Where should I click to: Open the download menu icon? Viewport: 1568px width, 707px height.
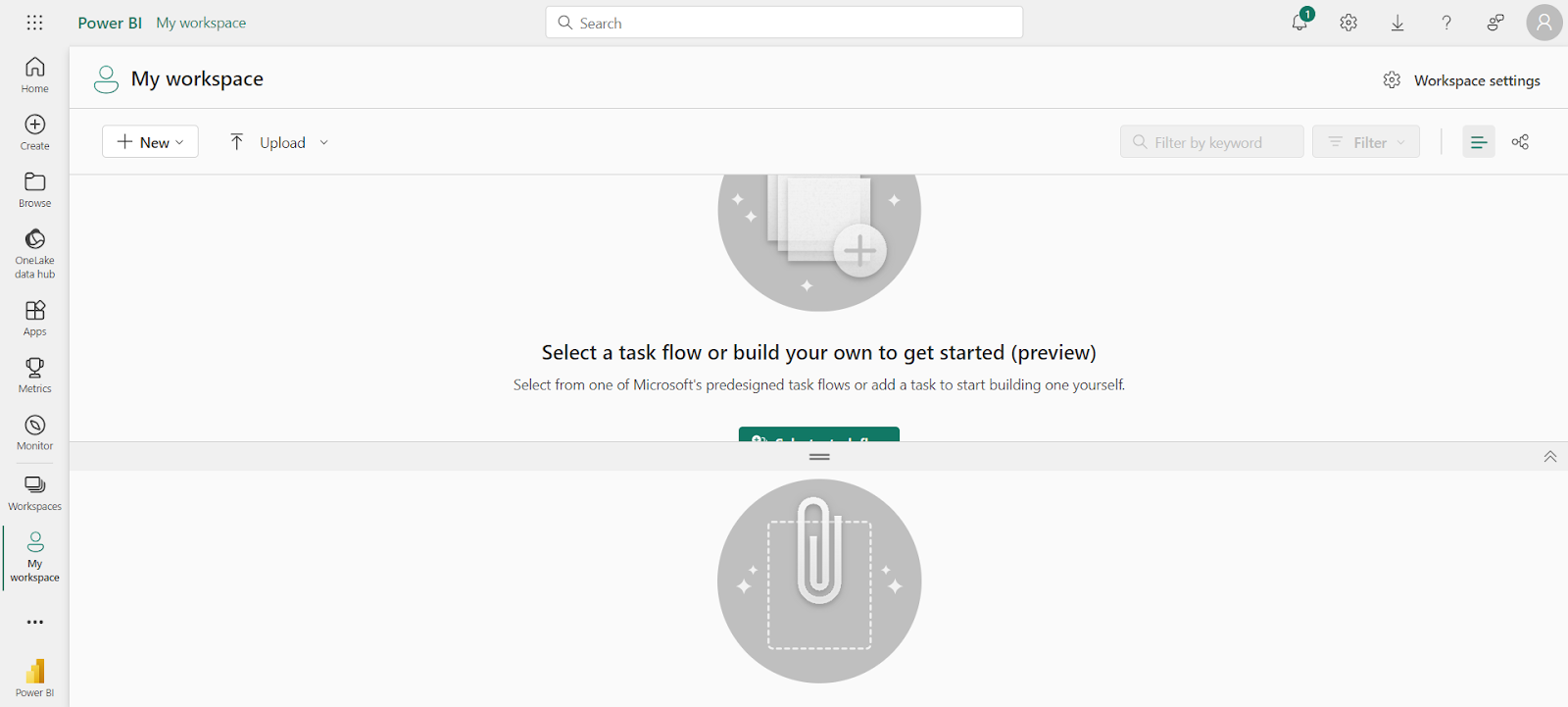pos(1397,23)
